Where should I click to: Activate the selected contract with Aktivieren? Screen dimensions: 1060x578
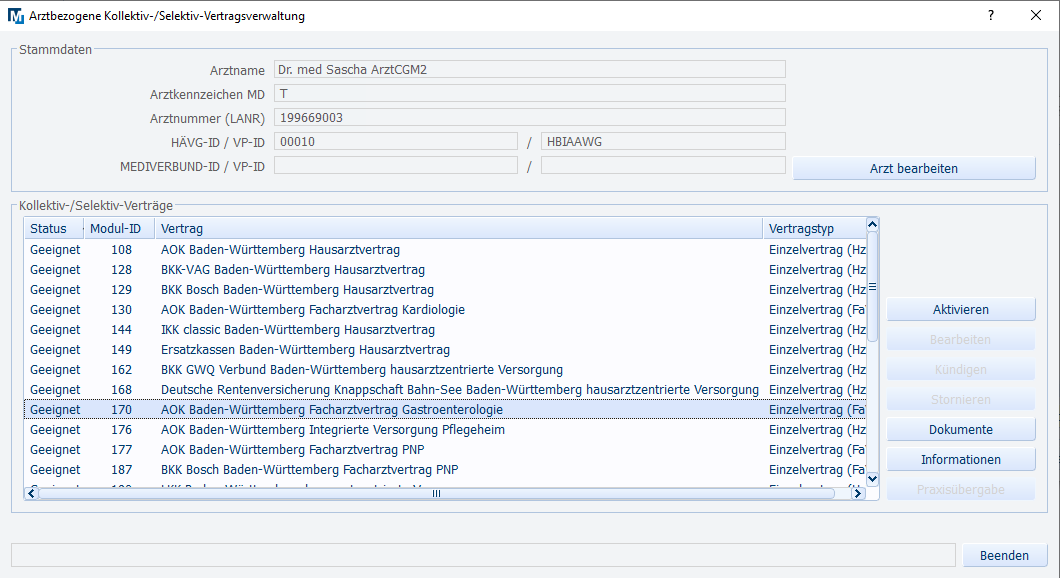(960, 310)
